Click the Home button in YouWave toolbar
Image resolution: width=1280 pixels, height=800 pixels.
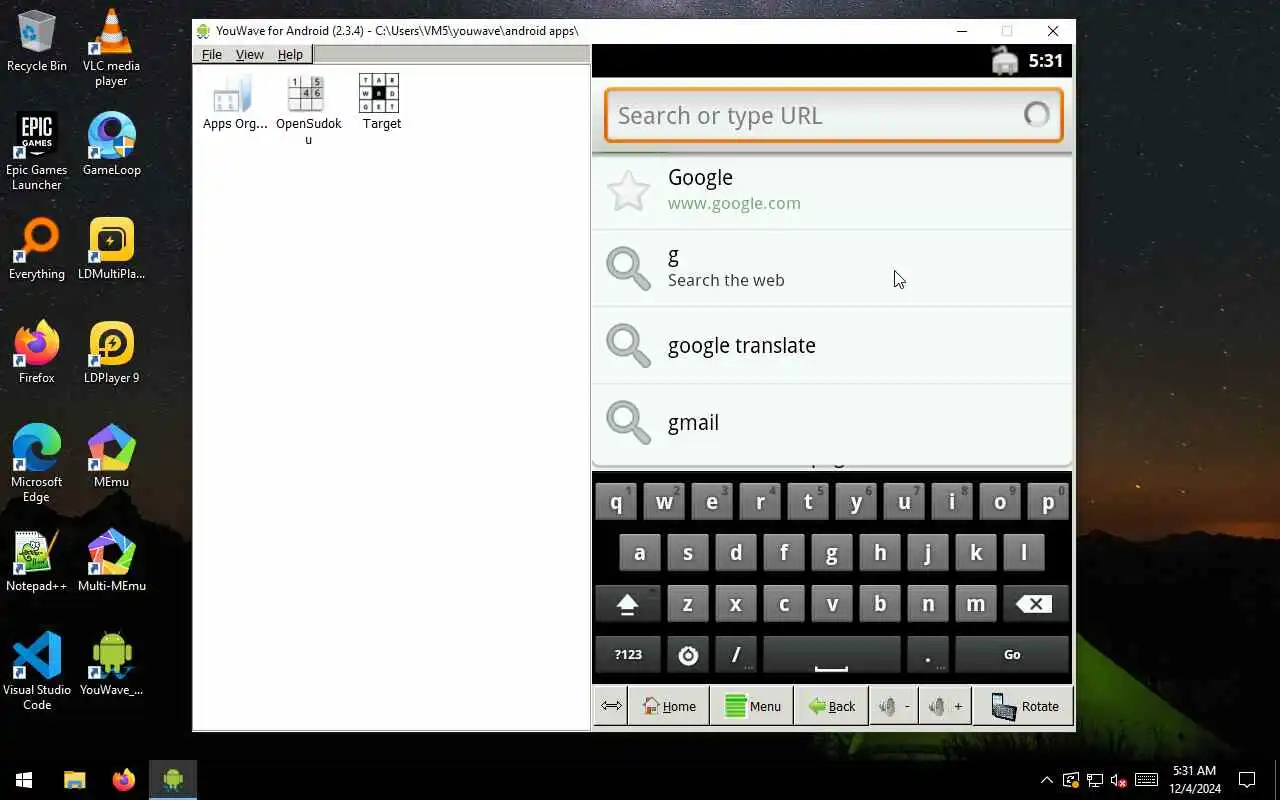[669, 706]
